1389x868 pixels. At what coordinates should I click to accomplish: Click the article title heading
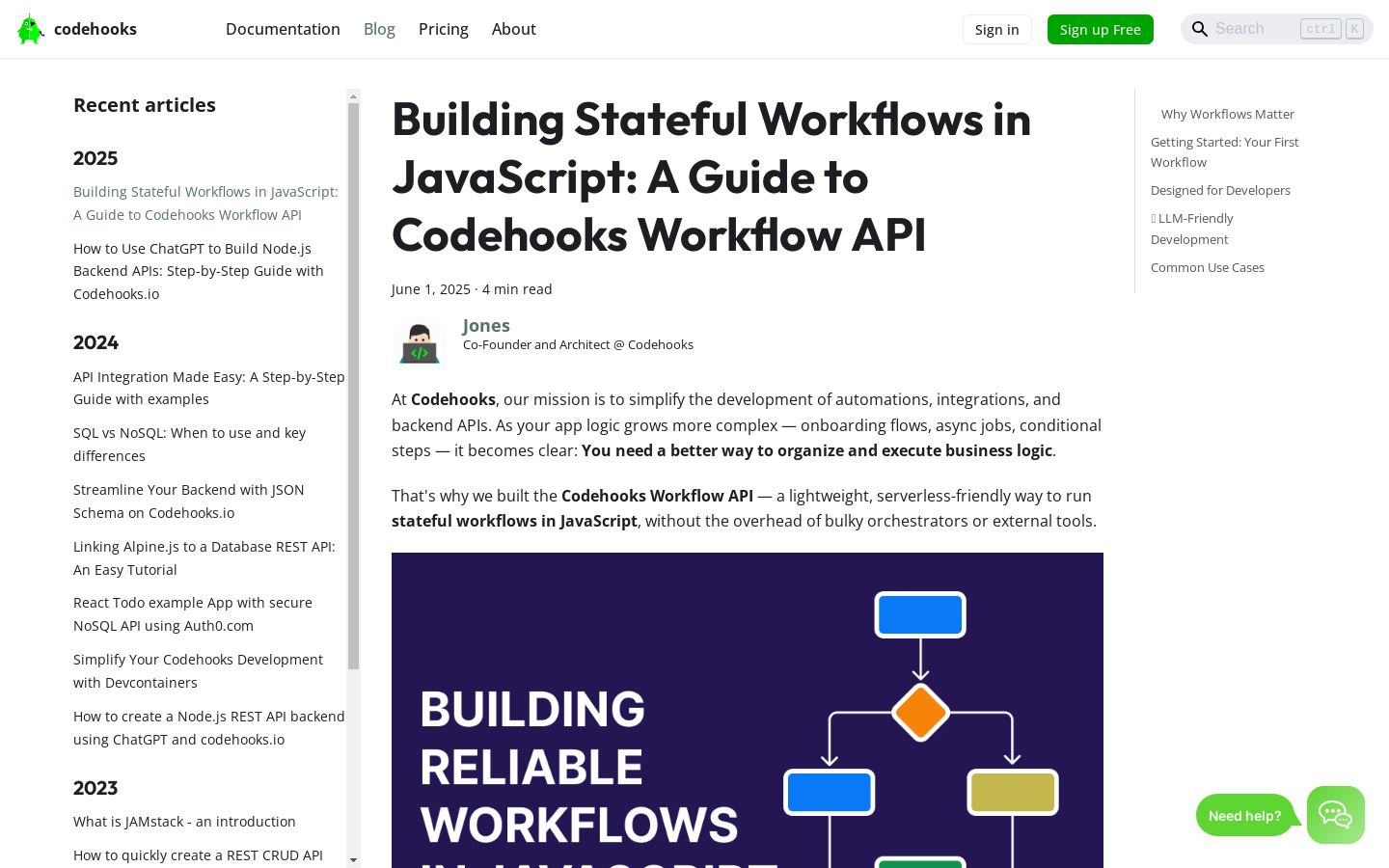(712, 177)
